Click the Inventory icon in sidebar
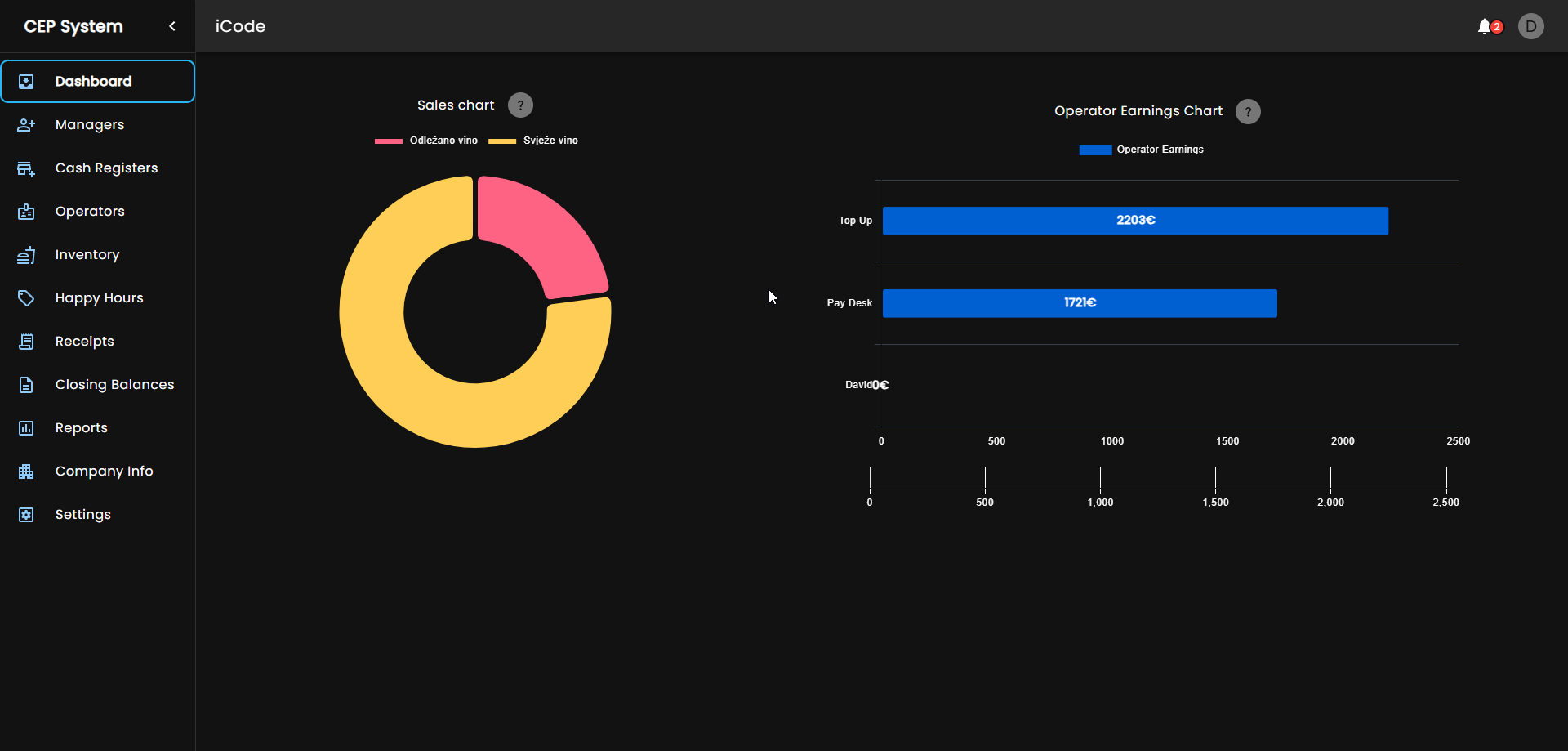This screenshot has width=1568, height=751. [x=26, y=255]
